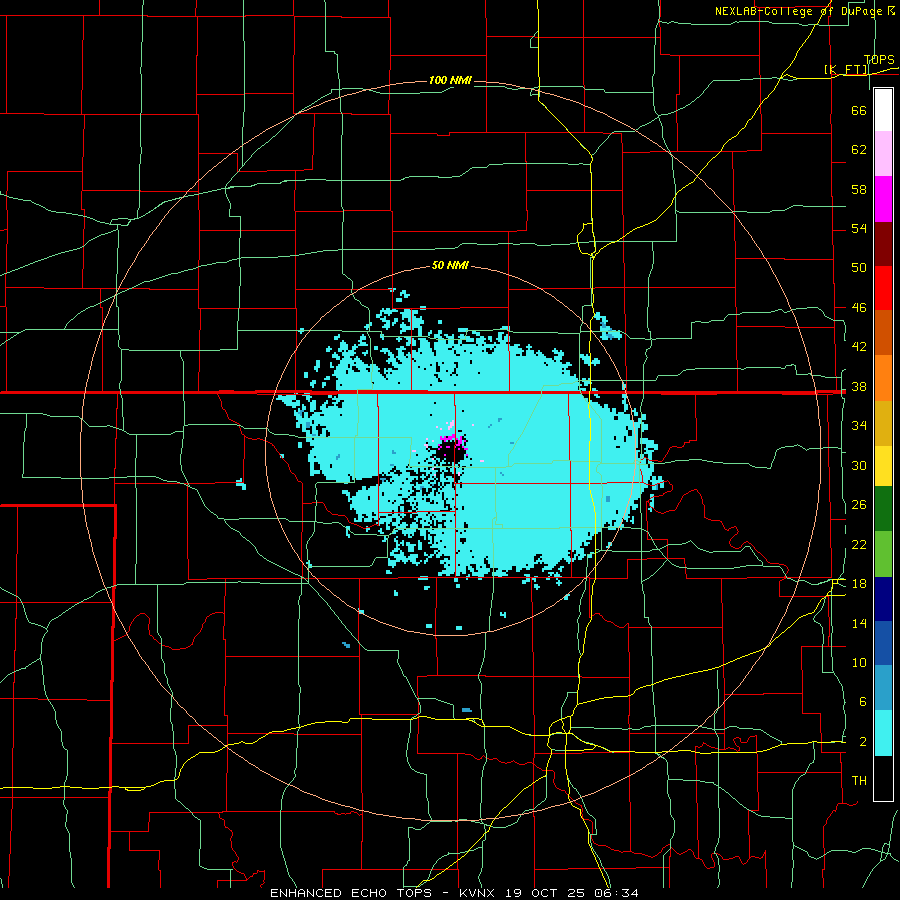The width and height of the screenshot is (900, 900).
Task: Click the legend value 18
Action: [859, 584]
